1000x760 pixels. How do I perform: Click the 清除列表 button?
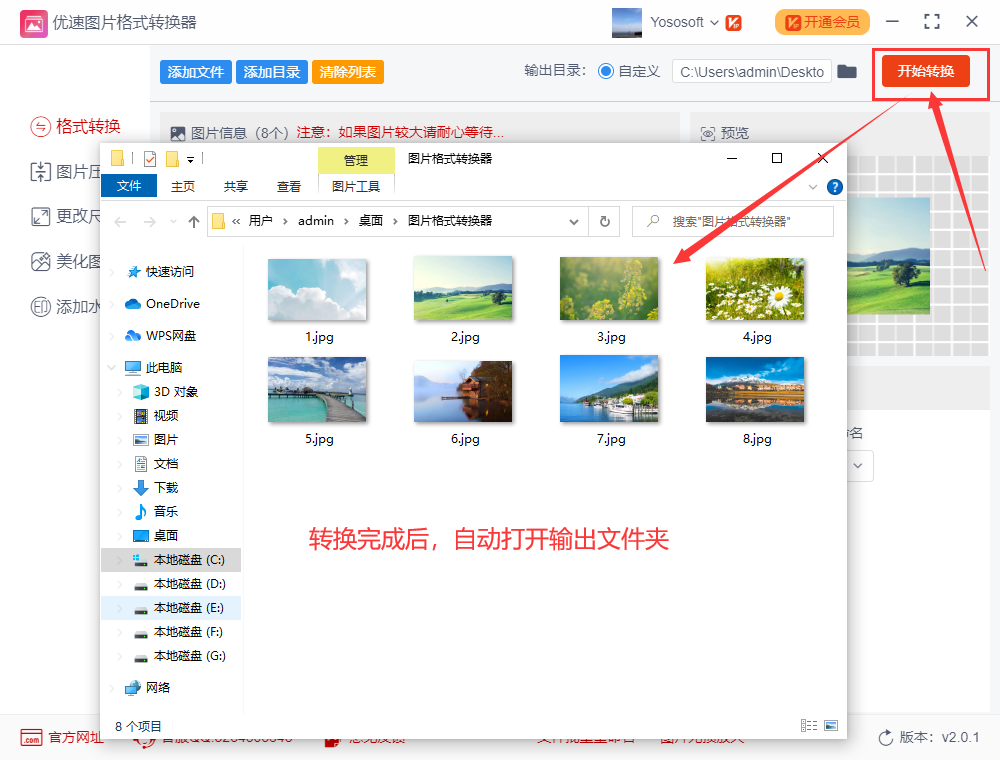[347, 71]
